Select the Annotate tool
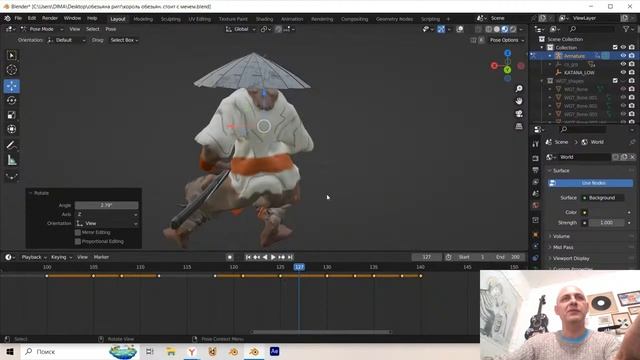The width and height of the screenshot is (640, 360). (11, 145)
